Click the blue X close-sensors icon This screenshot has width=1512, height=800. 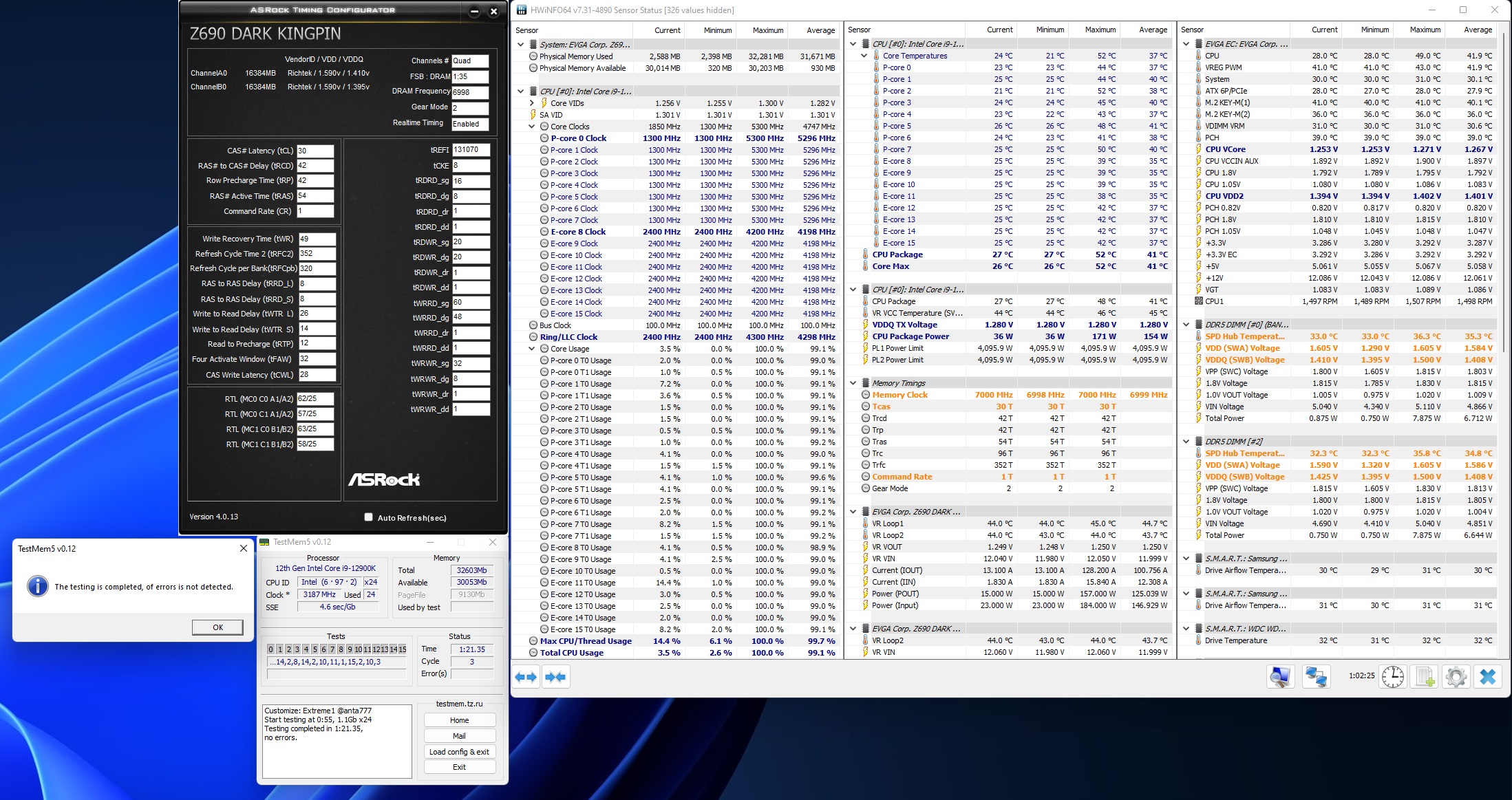tap(1488, 677)
